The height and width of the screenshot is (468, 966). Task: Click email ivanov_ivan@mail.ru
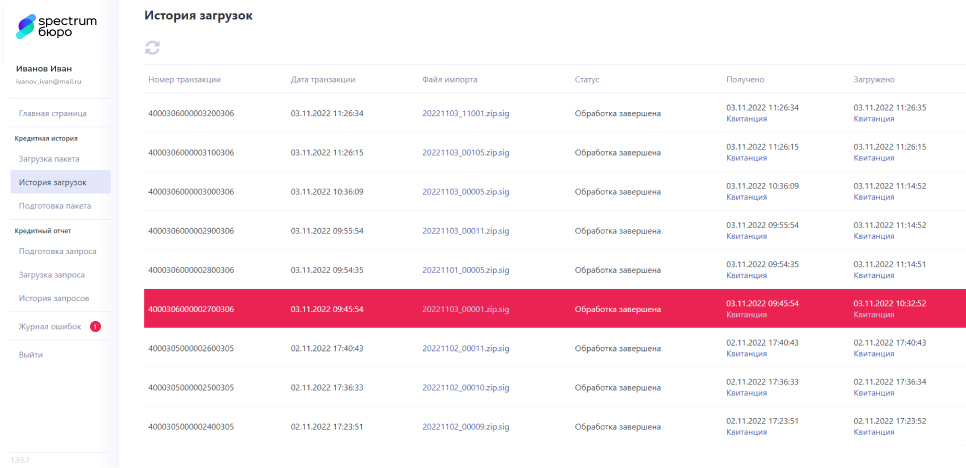(x=49, y=81)
